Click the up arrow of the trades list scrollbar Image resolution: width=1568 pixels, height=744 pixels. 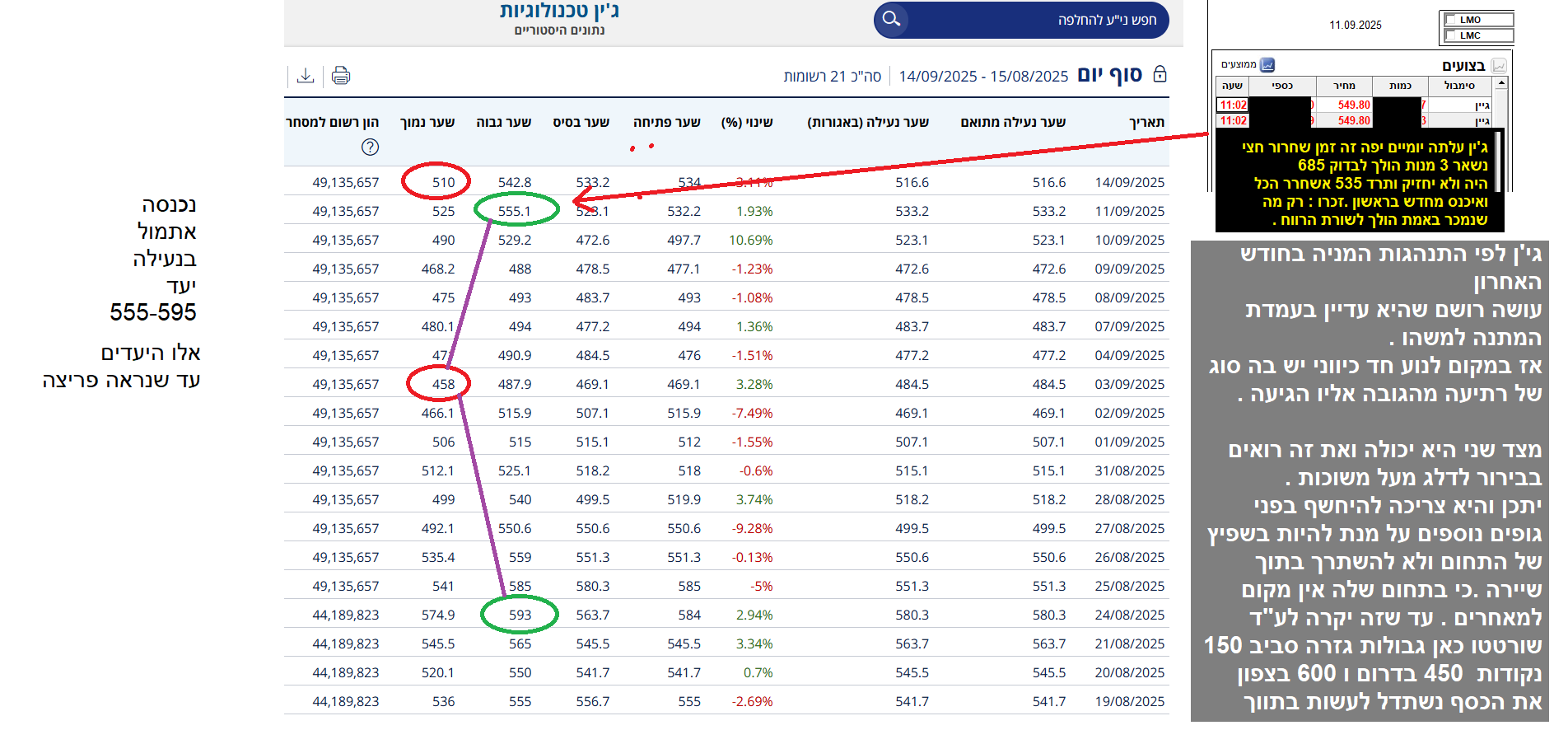[x=1501, y=84]
